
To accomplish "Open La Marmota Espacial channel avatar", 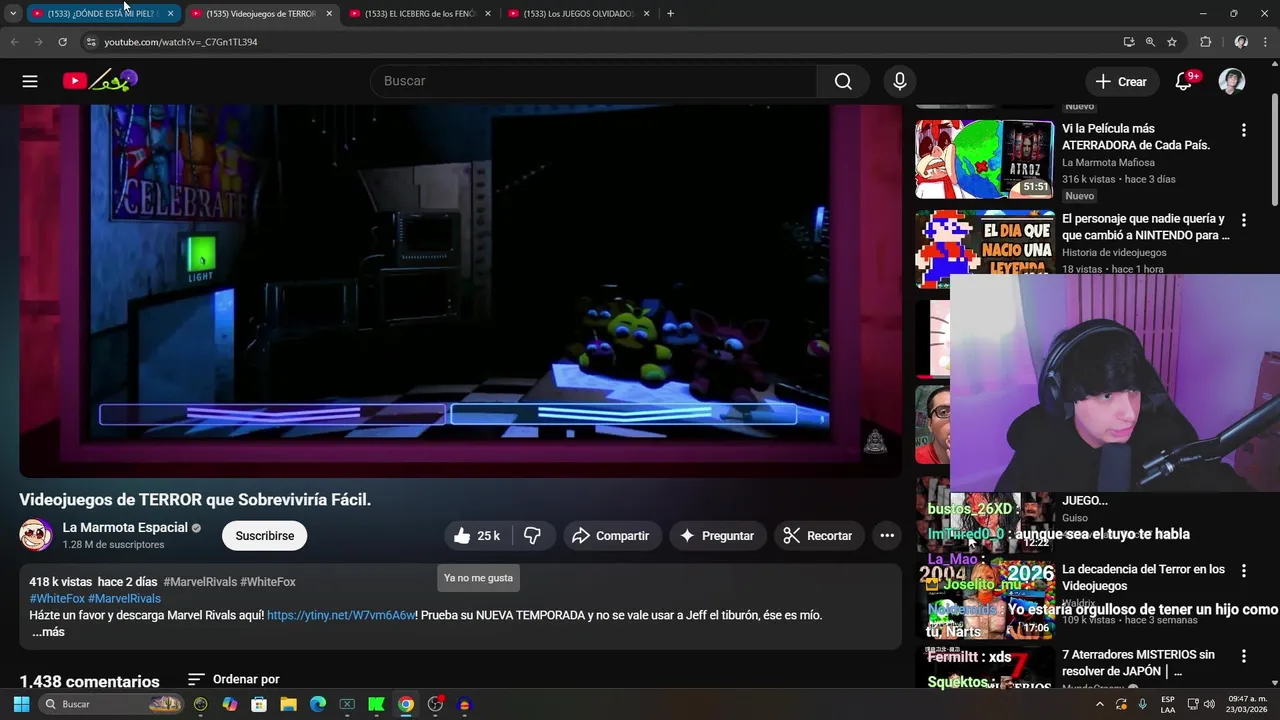I will pos(36,535).
